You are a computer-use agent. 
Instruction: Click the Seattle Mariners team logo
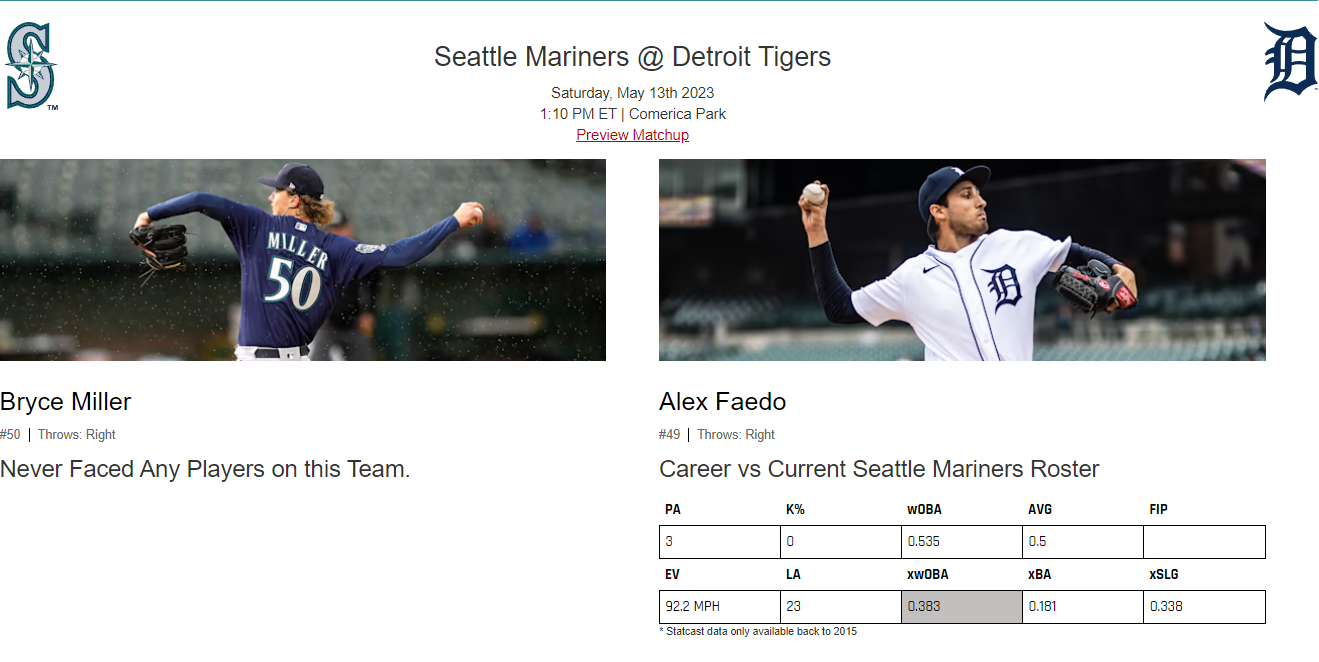(31, 66)
